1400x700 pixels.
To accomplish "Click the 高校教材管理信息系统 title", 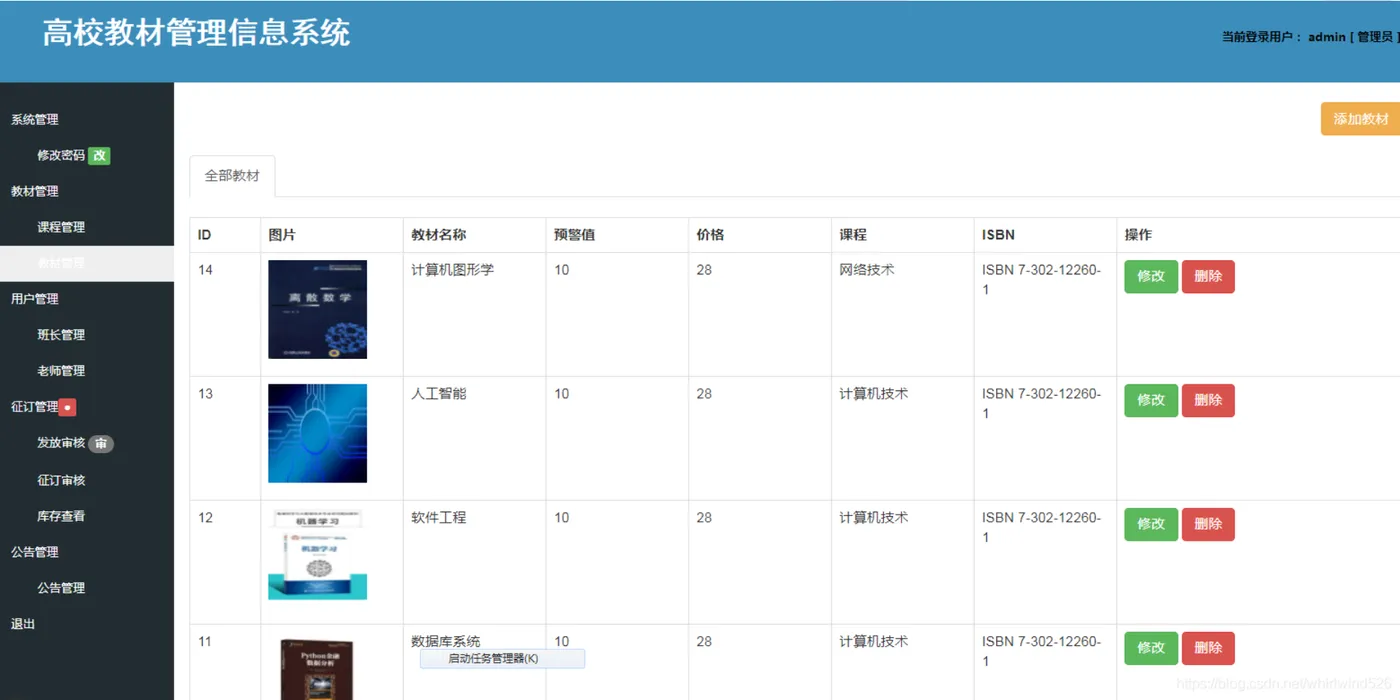I will tap(196, 33).
